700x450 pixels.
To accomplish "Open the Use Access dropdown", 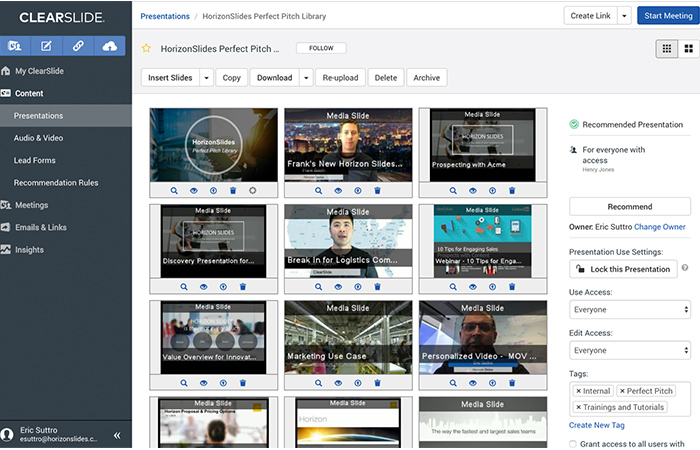I will coord(630,309).
